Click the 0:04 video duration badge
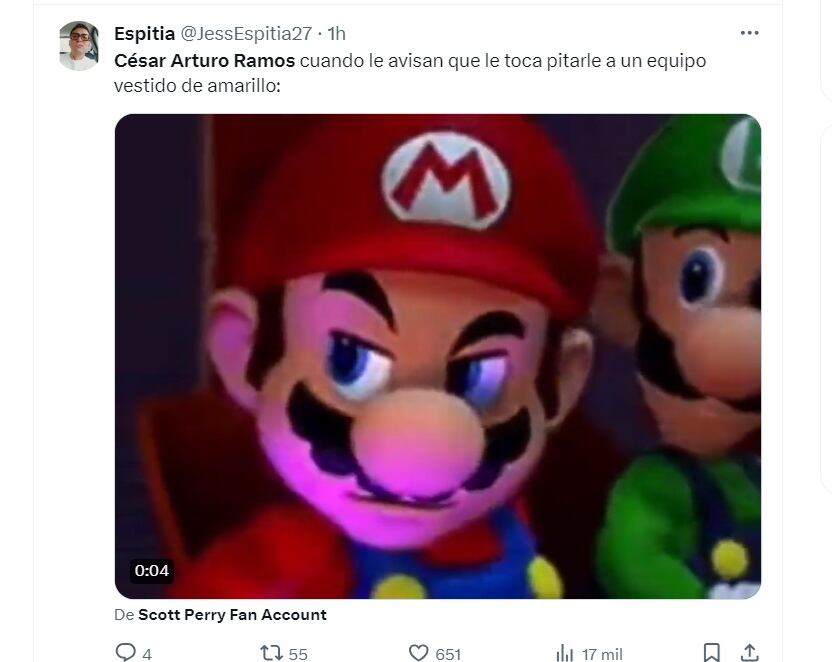The width and height of the screenshot is (832, 662). (152, 571)
